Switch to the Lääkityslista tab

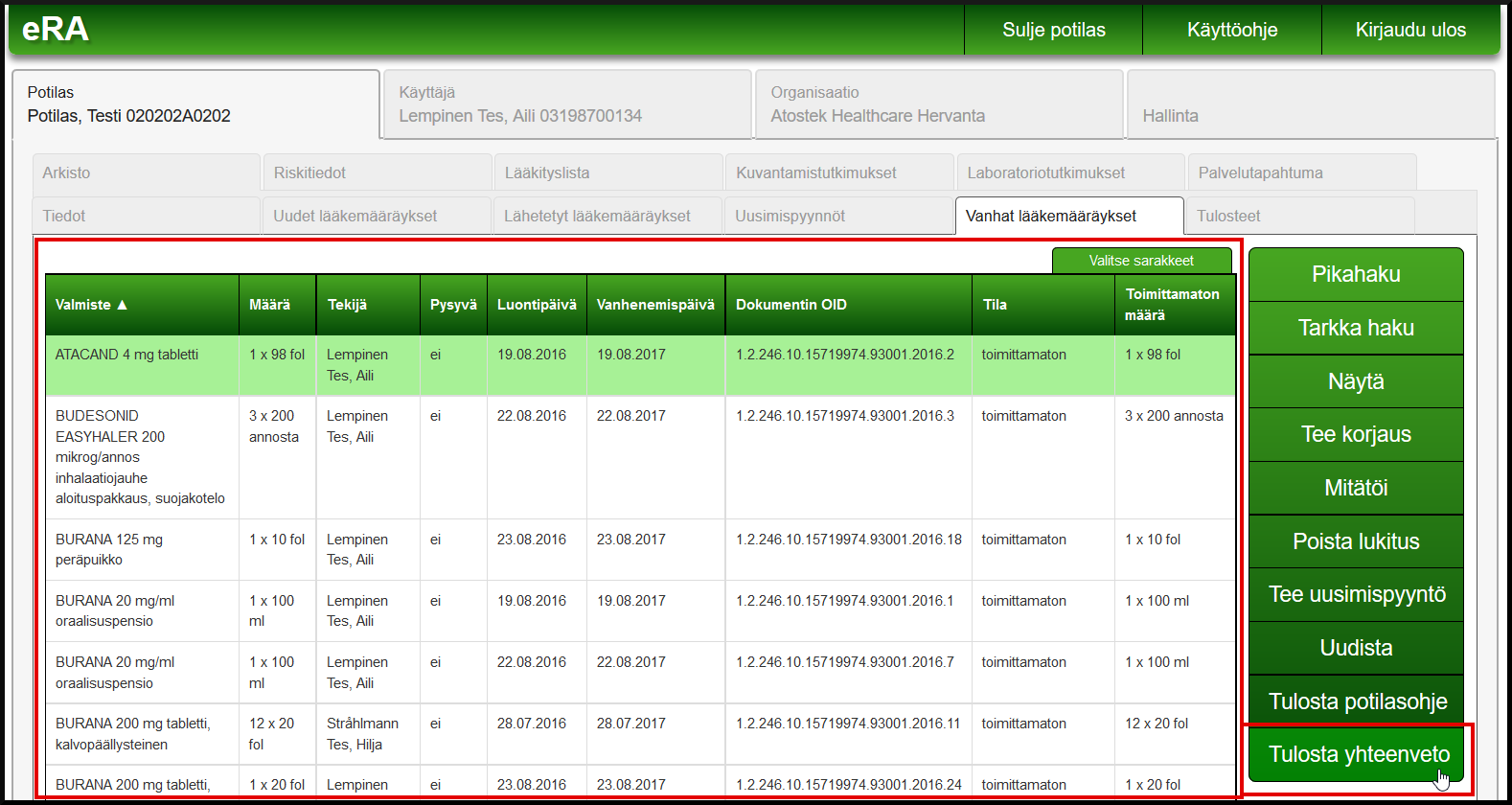pyautogui.click(x=608, y=172)
